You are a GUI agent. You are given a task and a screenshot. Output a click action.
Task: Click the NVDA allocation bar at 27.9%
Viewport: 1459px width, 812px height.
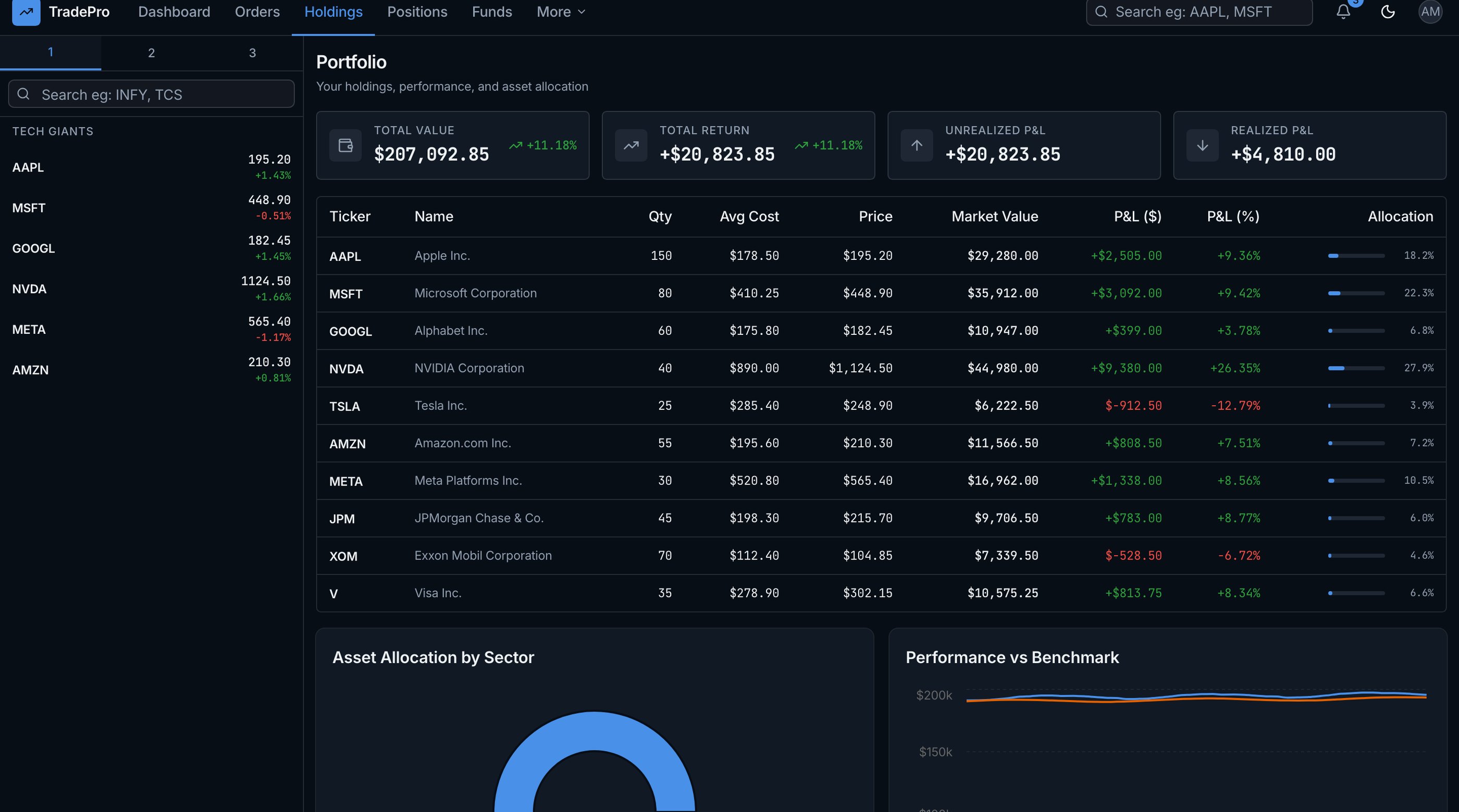coord(1356,368)
